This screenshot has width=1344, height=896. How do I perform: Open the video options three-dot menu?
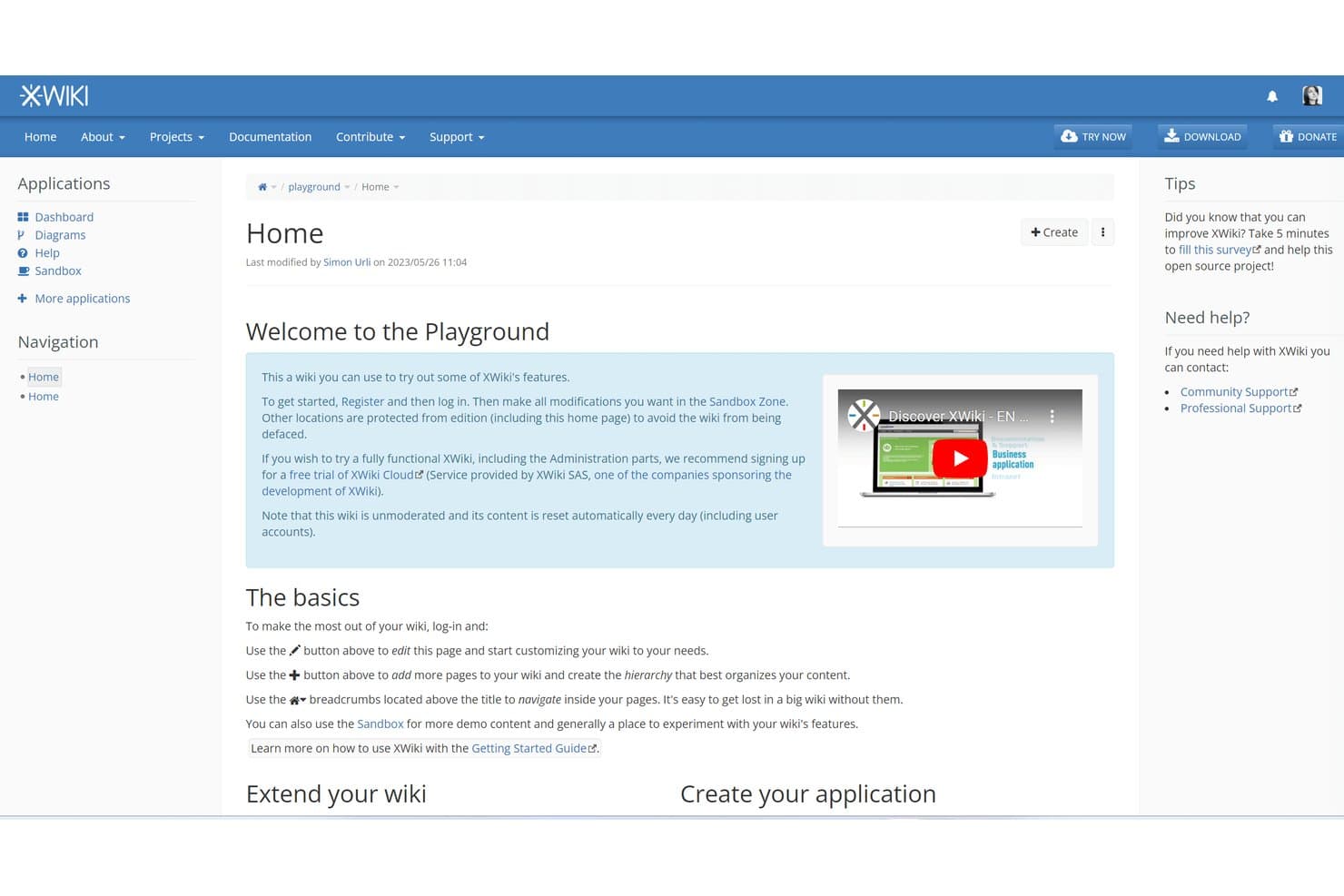[x=1052, y=417]
